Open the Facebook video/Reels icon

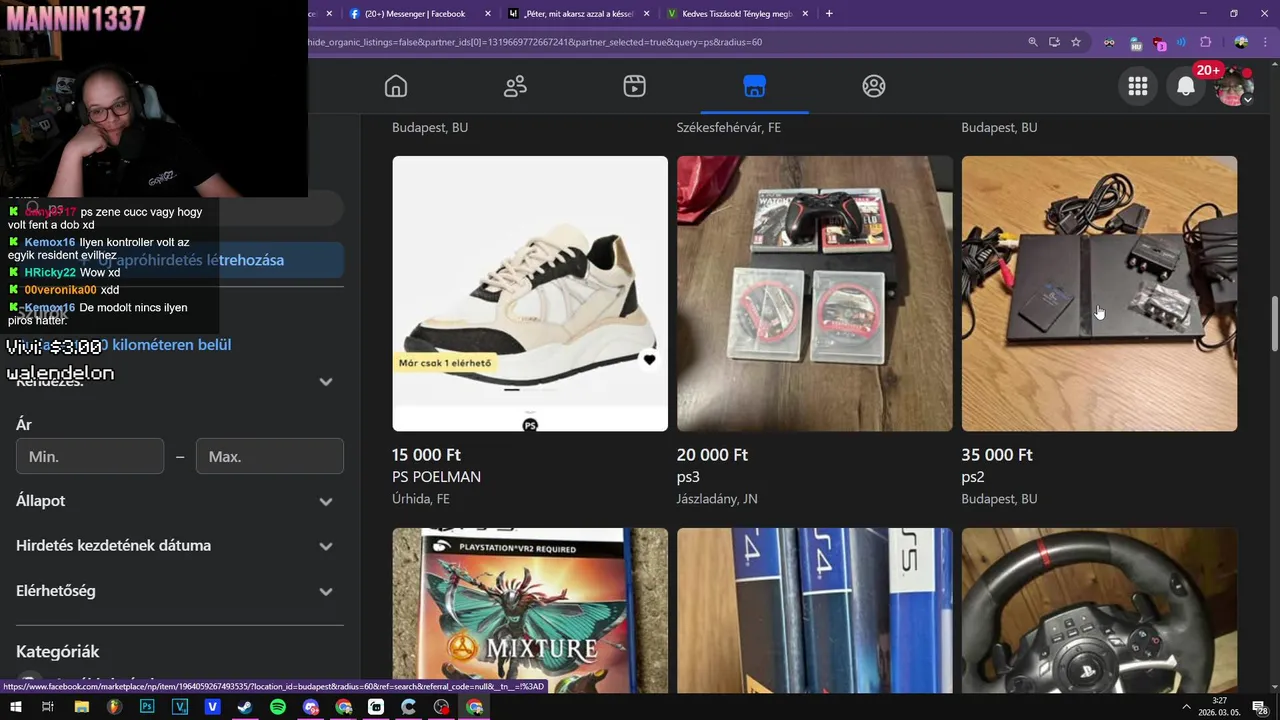[x=634, y=86]
